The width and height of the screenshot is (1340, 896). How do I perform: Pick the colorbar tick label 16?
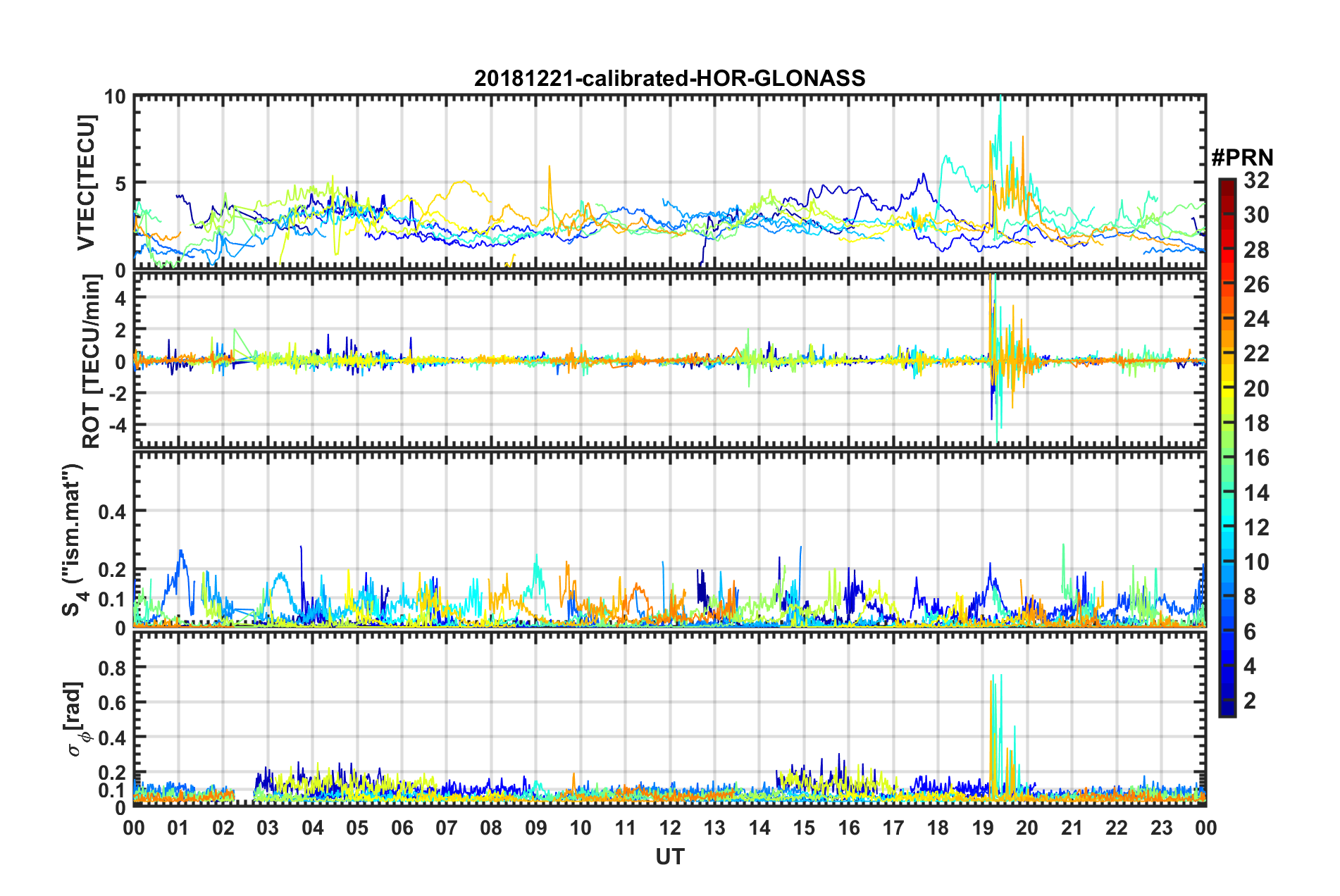point(1256,458)
